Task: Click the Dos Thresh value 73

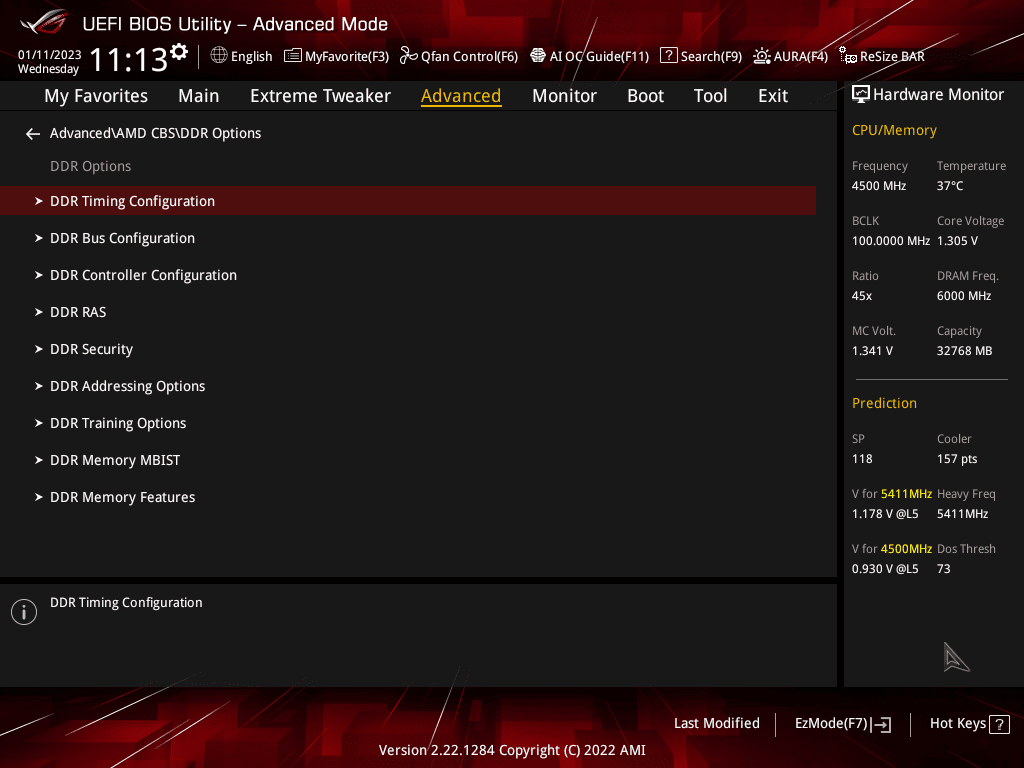Action: coord(944,569)
